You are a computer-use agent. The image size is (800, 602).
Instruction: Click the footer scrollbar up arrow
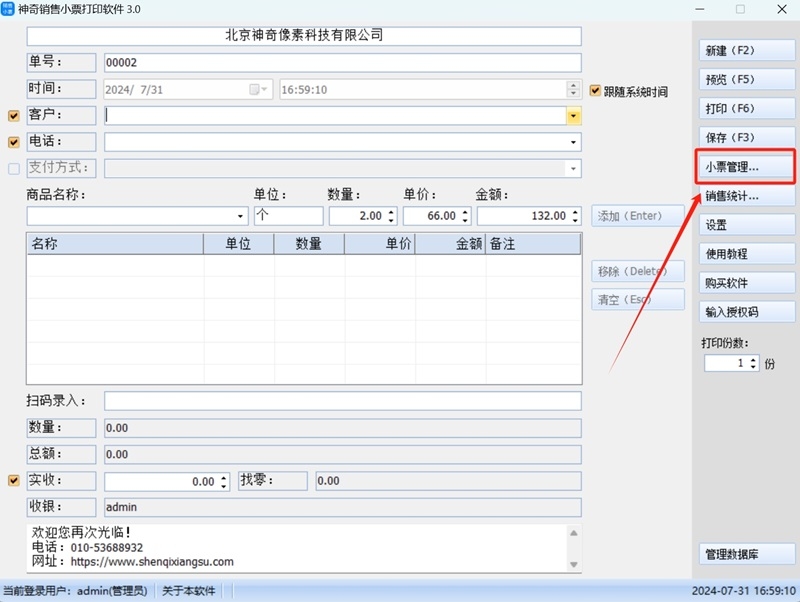(x=573, y=533)
